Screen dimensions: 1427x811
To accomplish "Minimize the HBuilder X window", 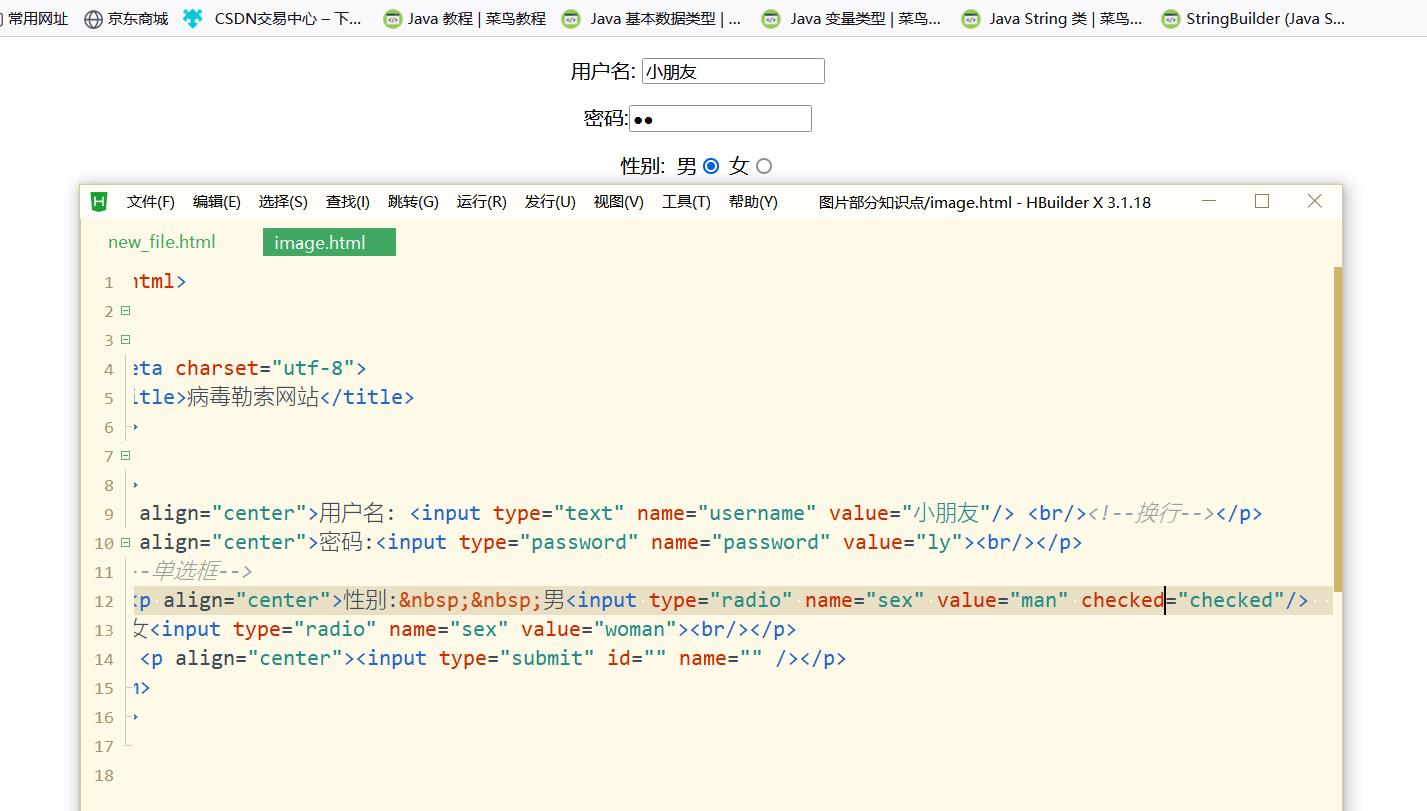I will (1209, 201).
